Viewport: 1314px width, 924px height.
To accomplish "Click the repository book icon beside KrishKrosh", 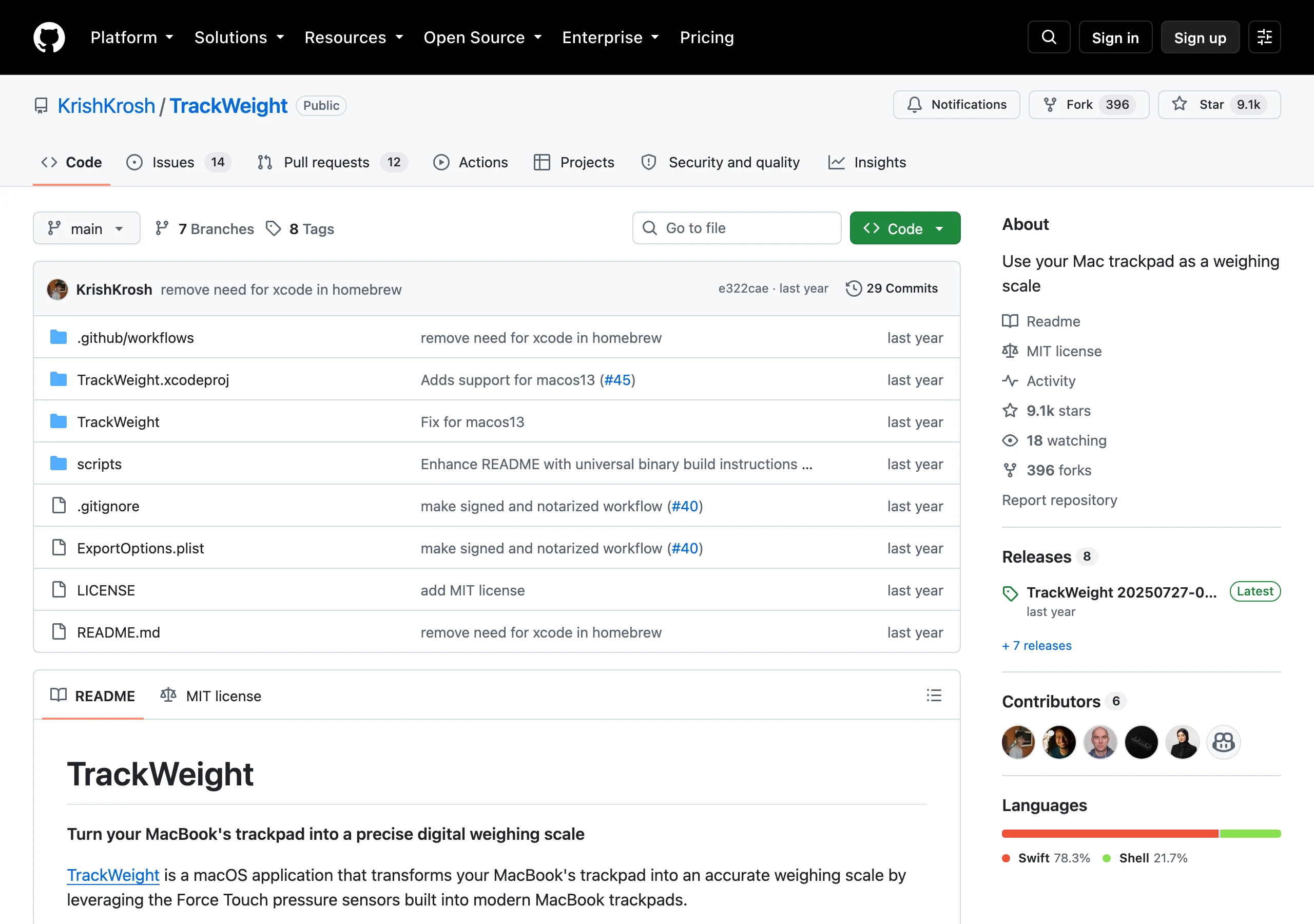I will click(41, 106).
